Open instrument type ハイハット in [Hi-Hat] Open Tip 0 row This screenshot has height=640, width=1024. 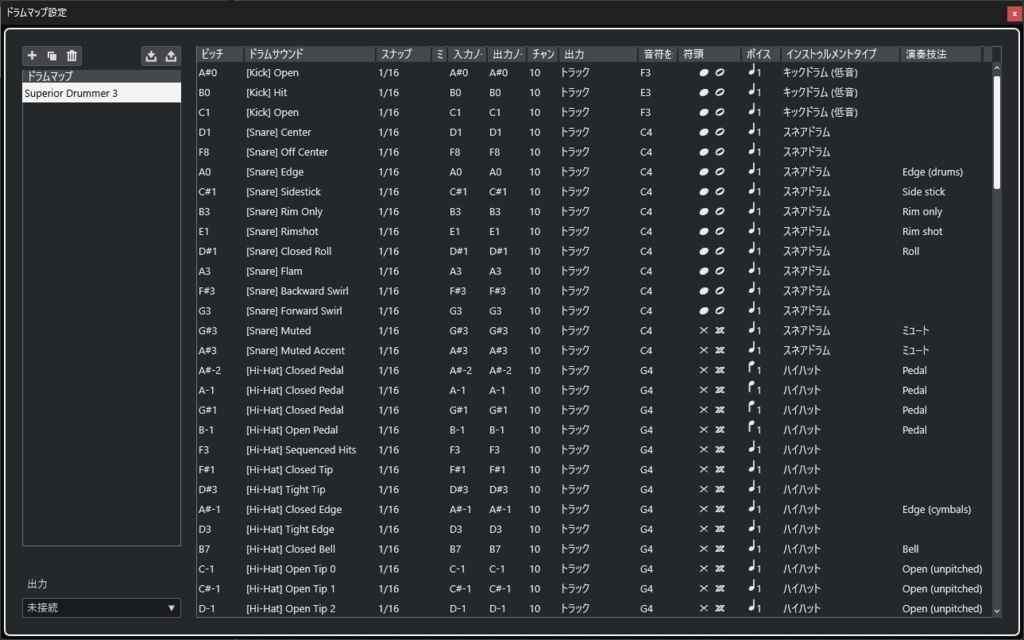click(x=802, y=569)
